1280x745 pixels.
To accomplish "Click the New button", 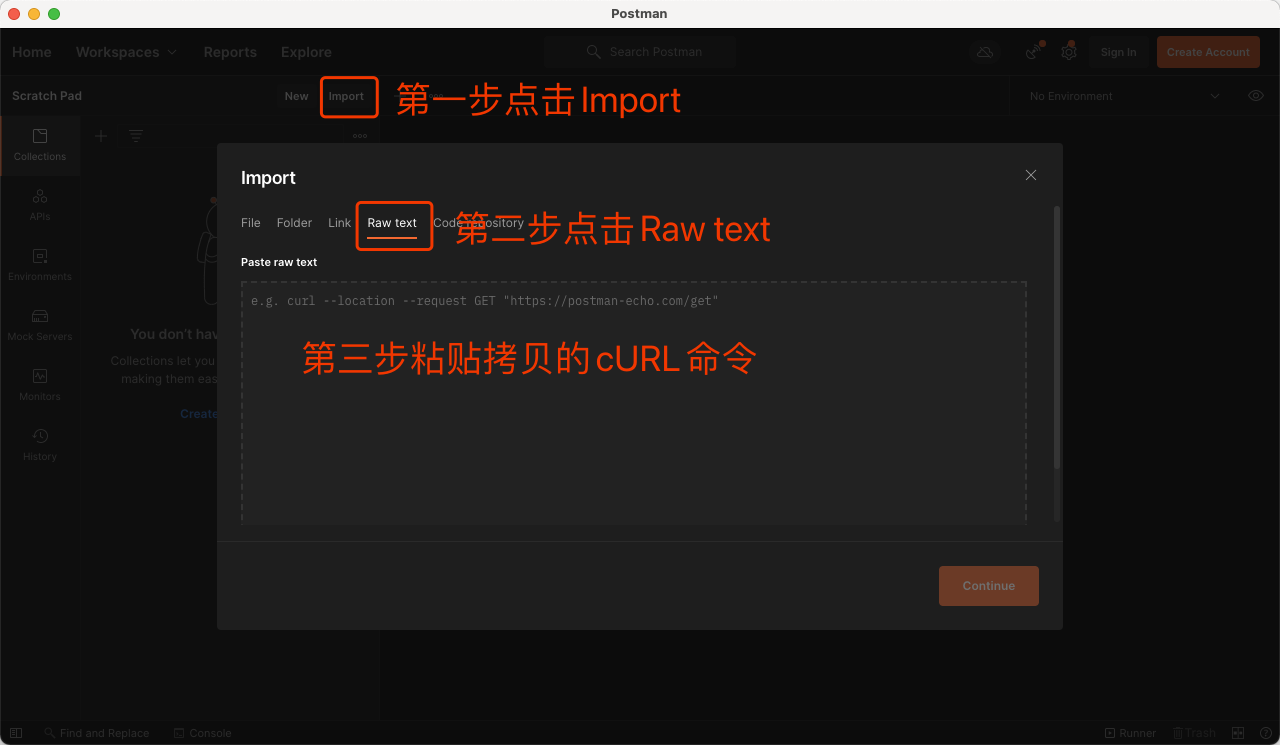I will 296,96.
